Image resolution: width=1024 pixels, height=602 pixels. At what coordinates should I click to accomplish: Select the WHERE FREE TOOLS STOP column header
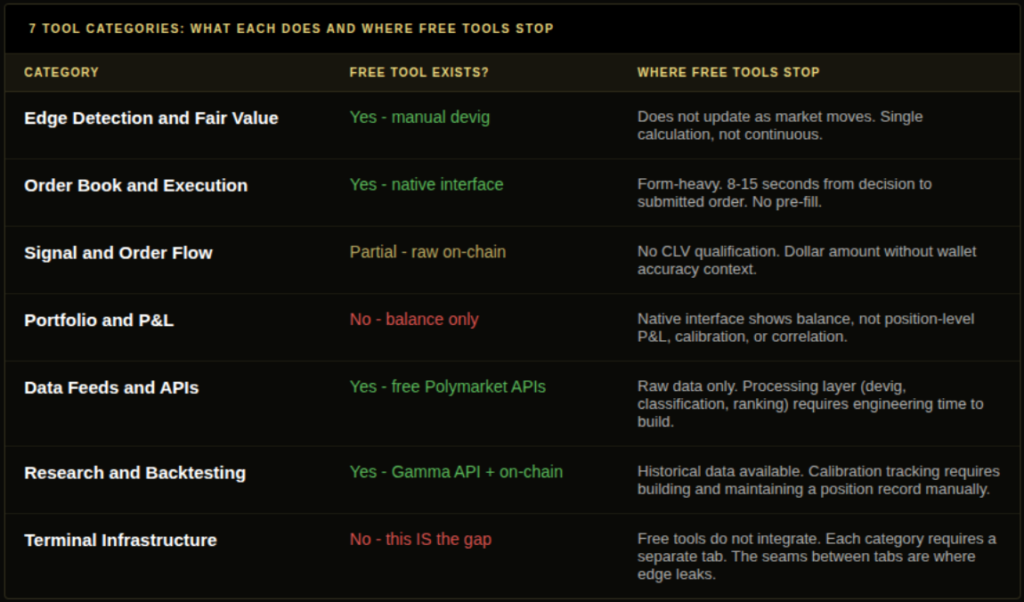728,72
